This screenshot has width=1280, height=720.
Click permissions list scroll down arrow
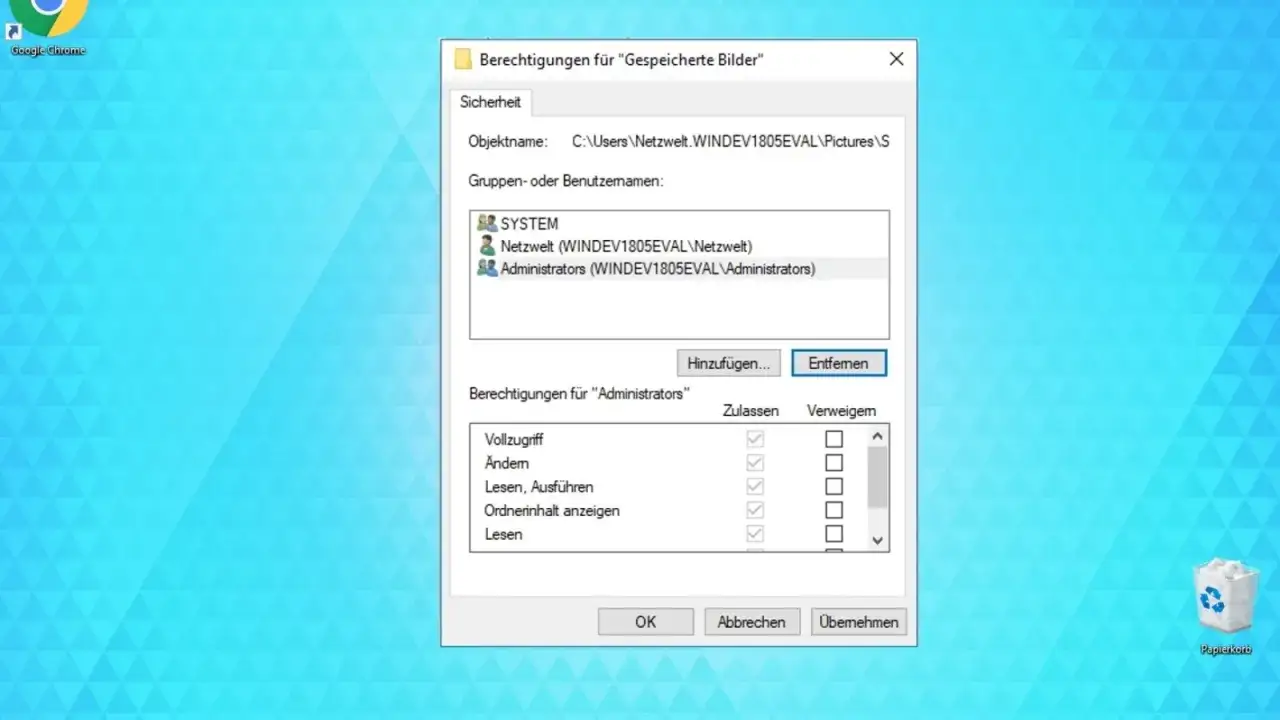point(878,540)
